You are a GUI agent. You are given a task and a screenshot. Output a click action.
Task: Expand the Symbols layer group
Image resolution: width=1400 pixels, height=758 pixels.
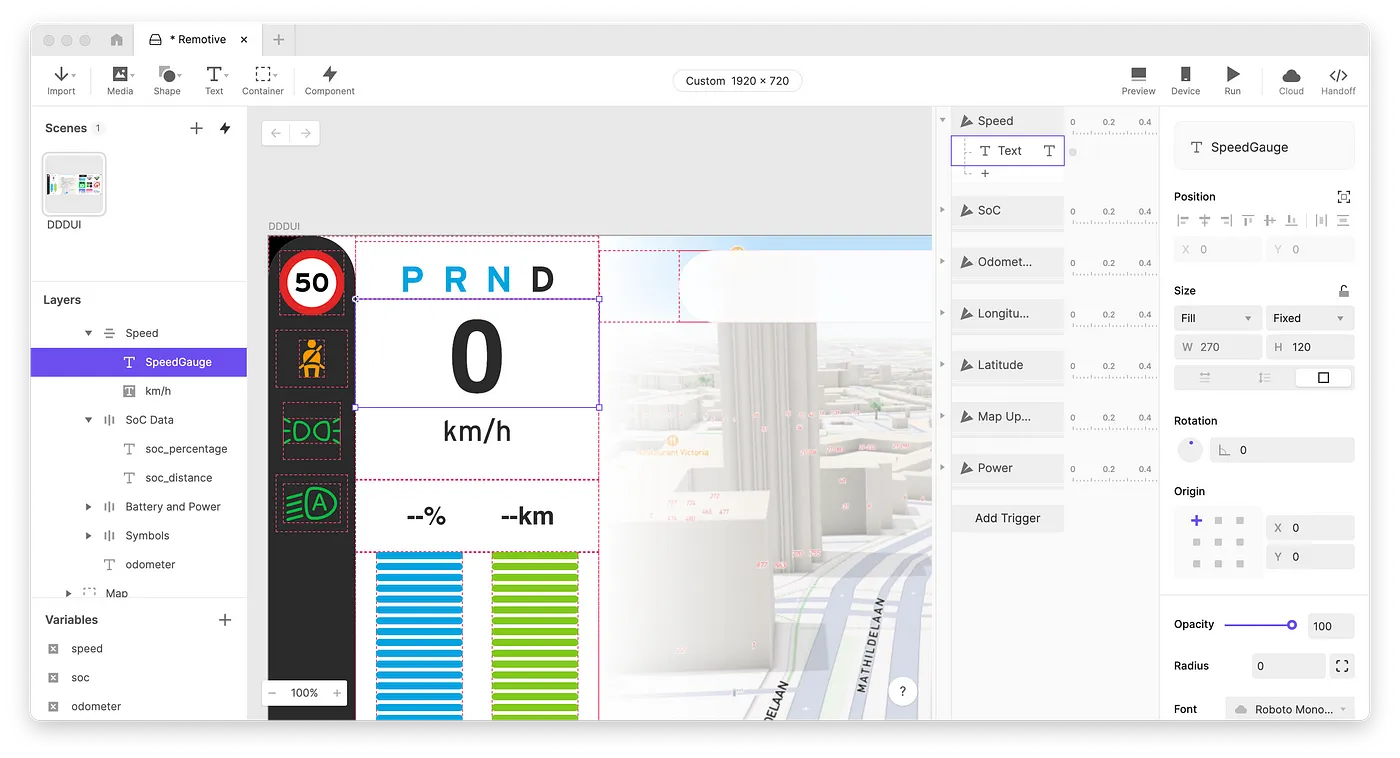89,536
